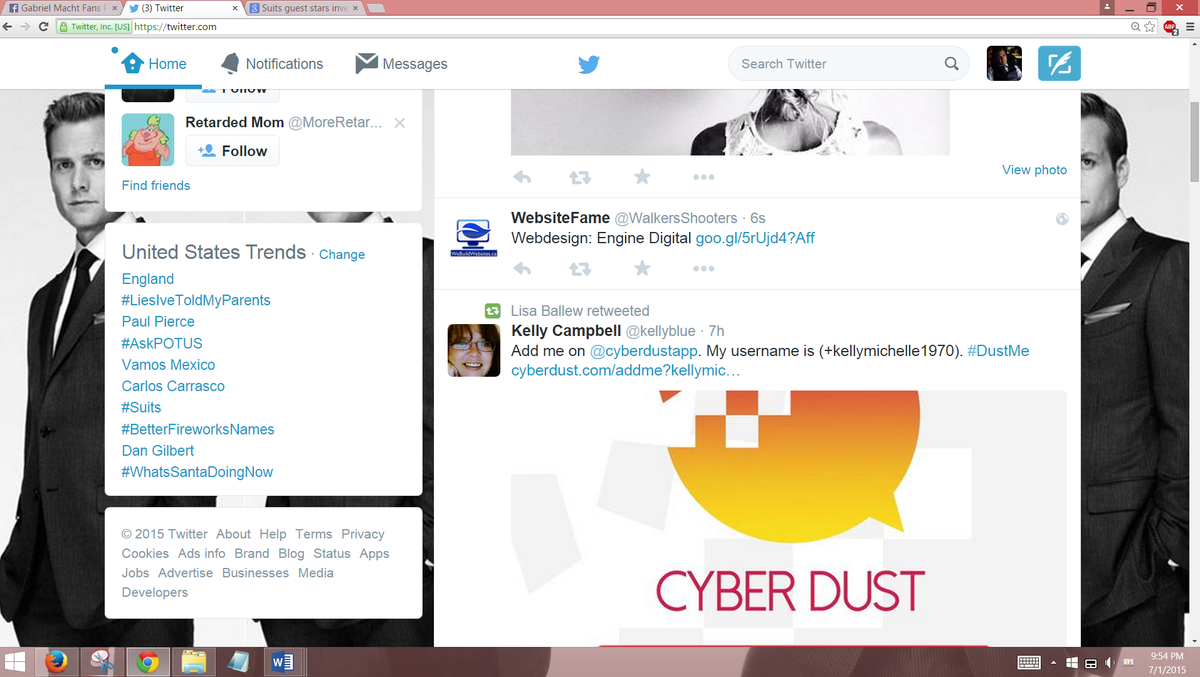Open the #BetterFireworksNames trend

click(198, 429)
